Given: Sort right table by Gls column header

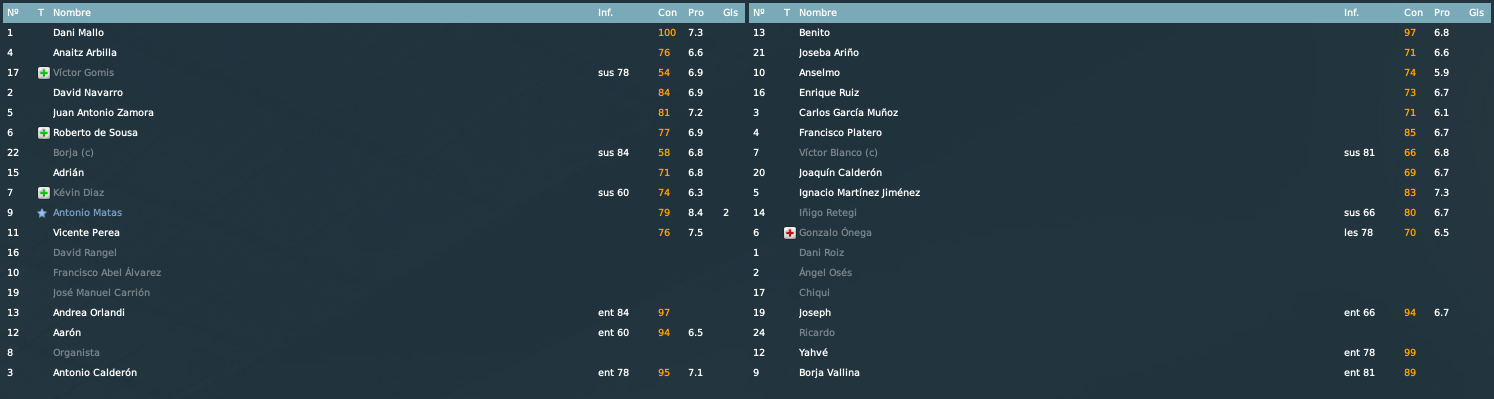Looking at the screenshot, I should coord(1476,13).
